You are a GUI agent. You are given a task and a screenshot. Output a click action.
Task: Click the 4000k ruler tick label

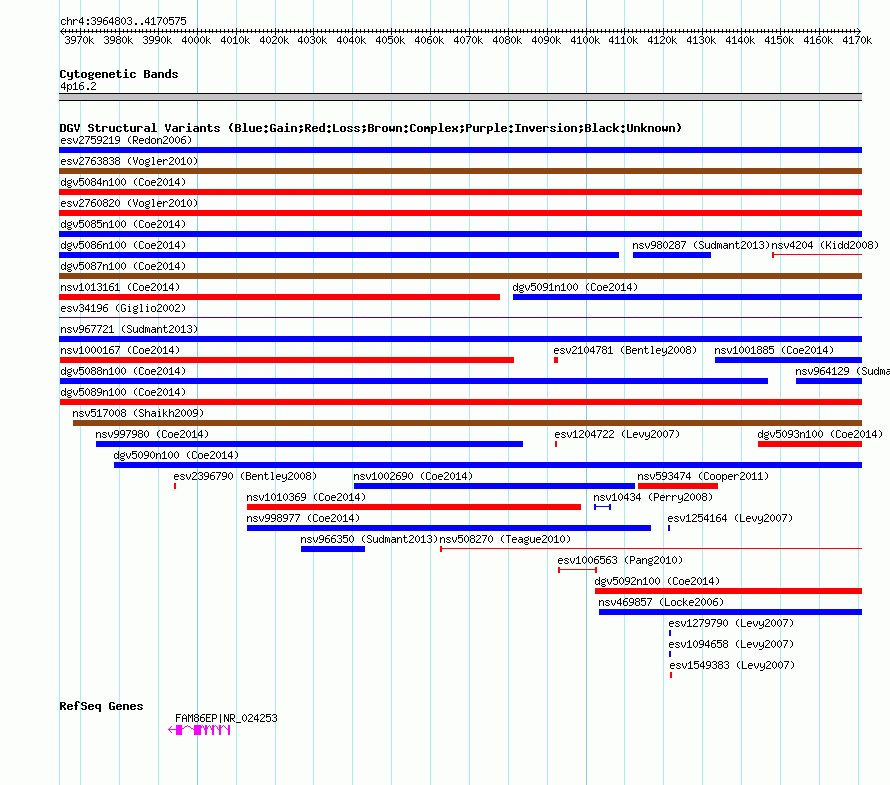196,40
